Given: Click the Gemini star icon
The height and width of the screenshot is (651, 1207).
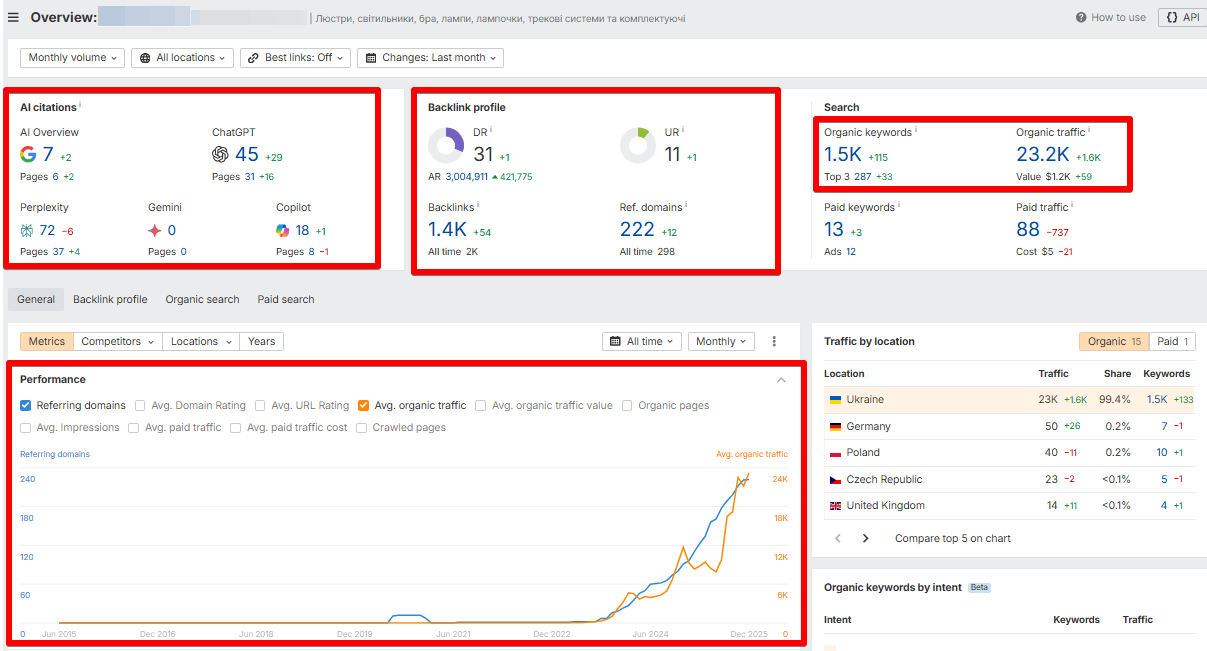Looking at the screenshot, I should [x=155, y=230].
